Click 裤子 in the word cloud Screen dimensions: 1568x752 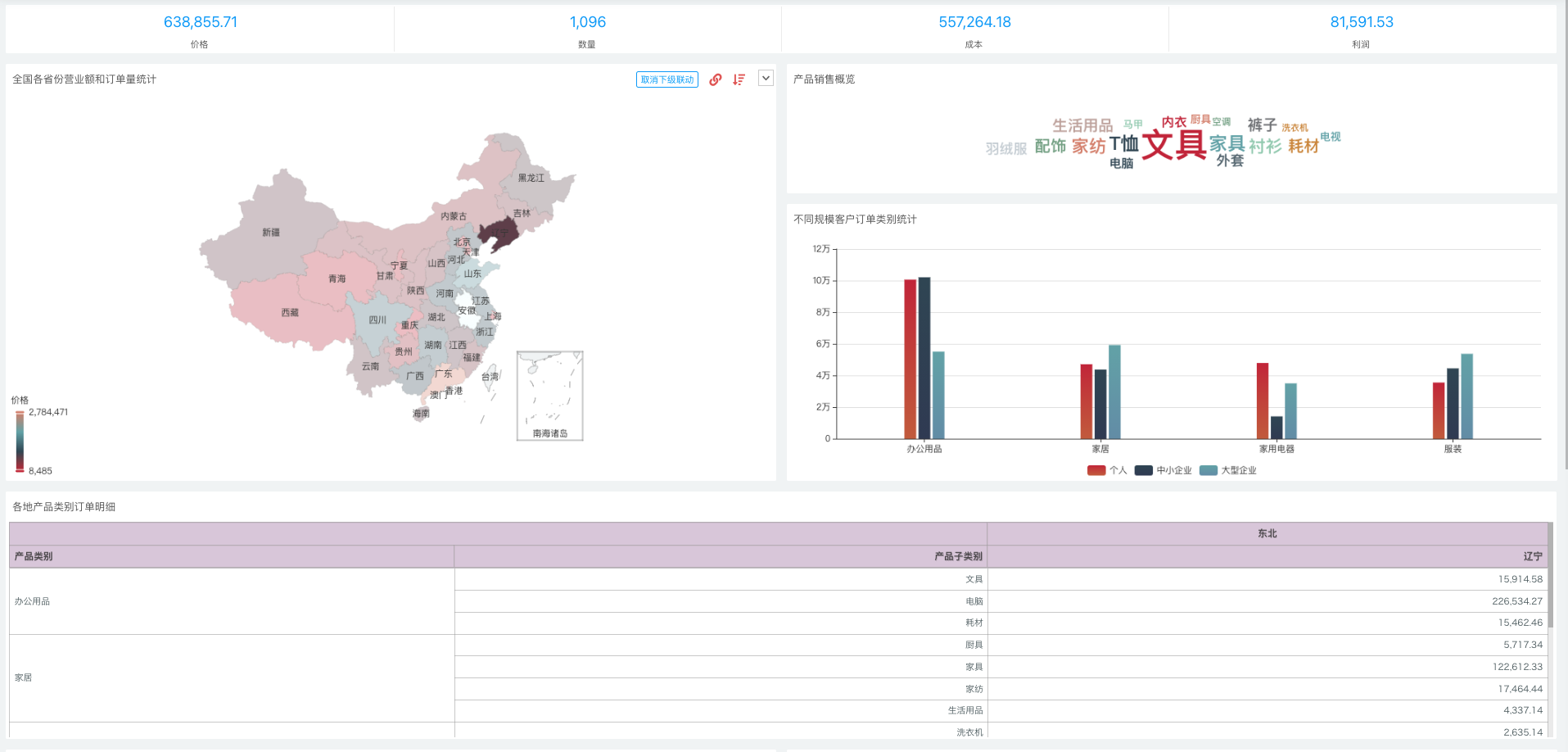point(1262,125)
